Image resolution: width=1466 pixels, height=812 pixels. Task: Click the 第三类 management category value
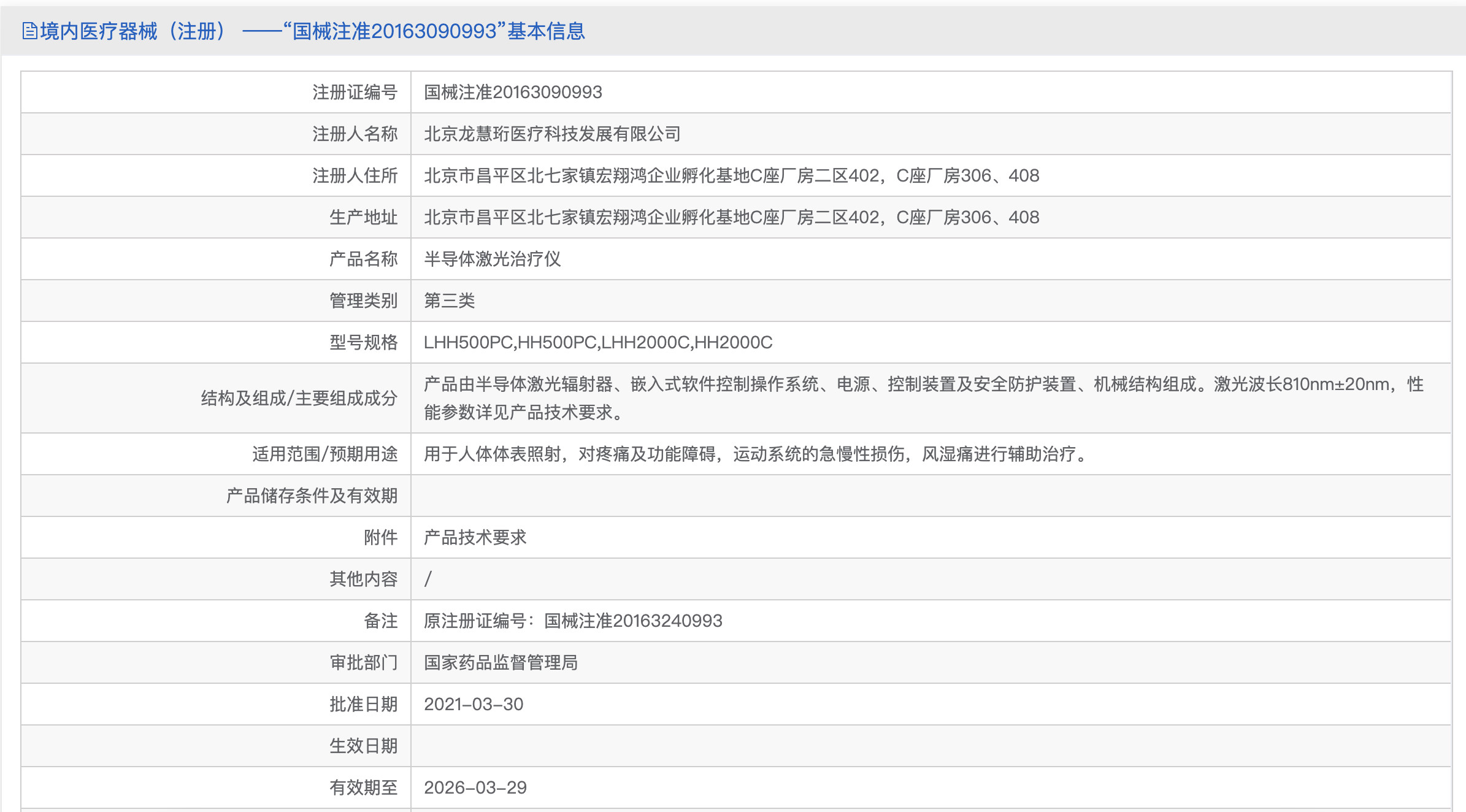coord(449,301)
